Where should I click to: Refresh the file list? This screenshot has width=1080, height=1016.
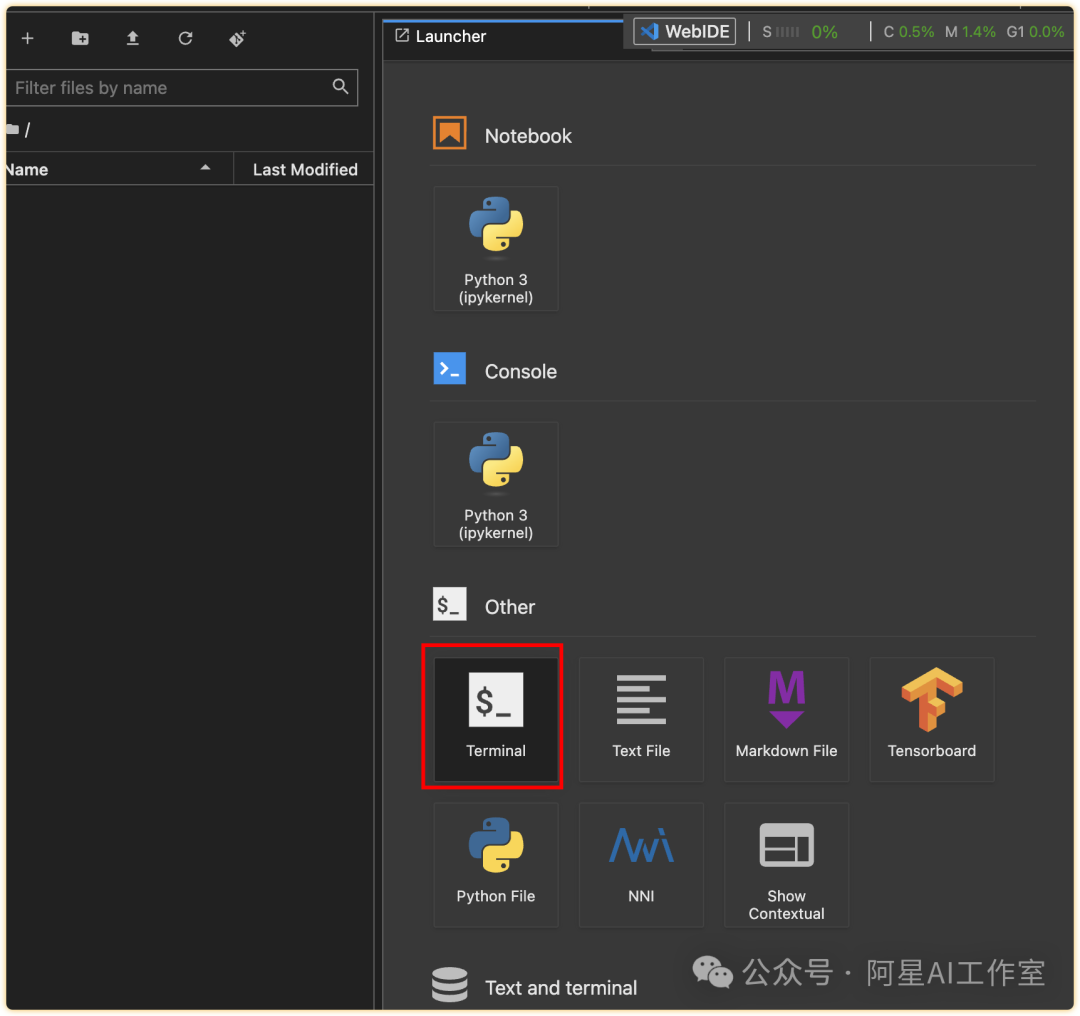tap(185, 39)
